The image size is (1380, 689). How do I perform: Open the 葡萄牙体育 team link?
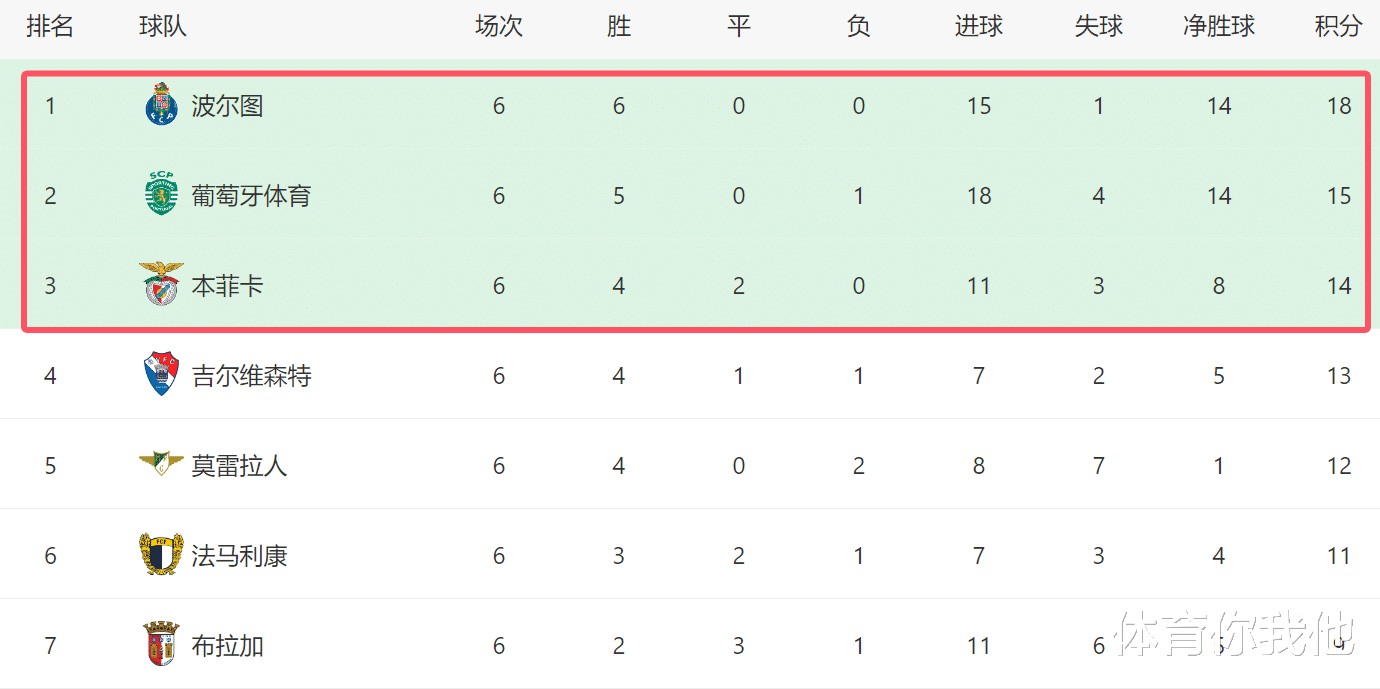coord(251,196)
